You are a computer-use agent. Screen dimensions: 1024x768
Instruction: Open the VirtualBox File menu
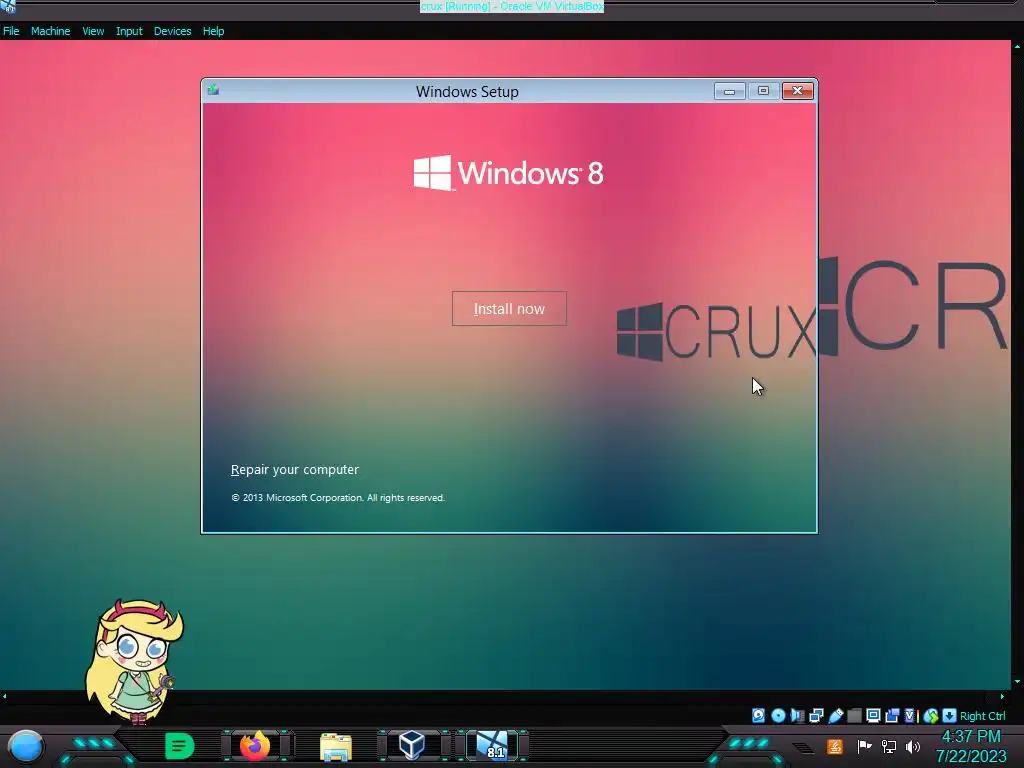pos(11,31)
